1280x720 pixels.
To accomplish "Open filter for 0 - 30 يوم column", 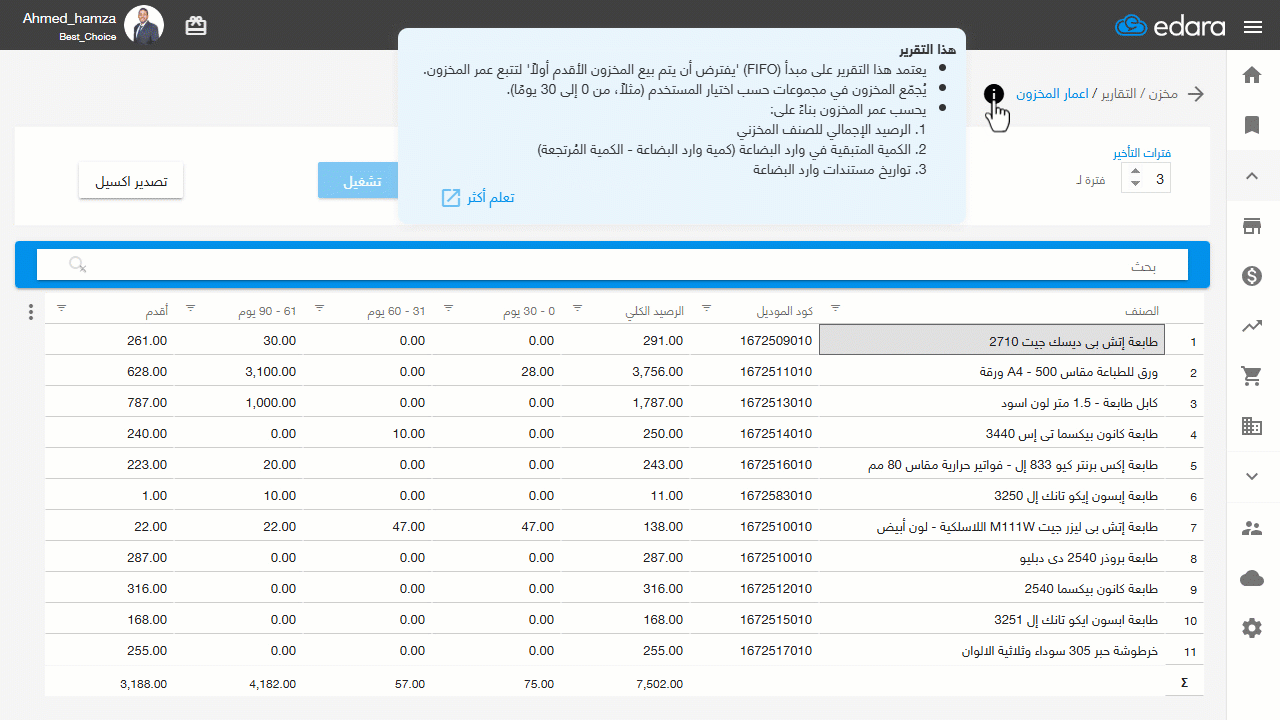I will click(x=448, y=308).
